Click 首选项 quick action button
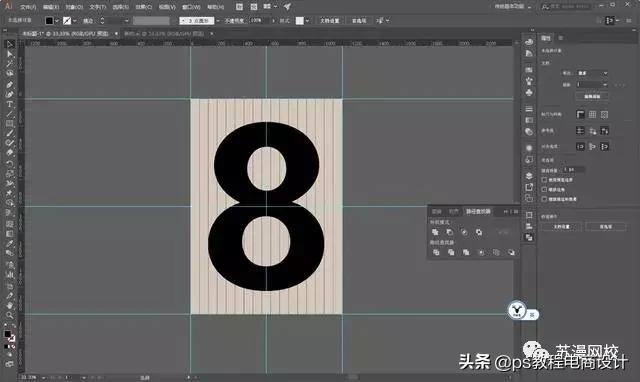 [606, 227]
